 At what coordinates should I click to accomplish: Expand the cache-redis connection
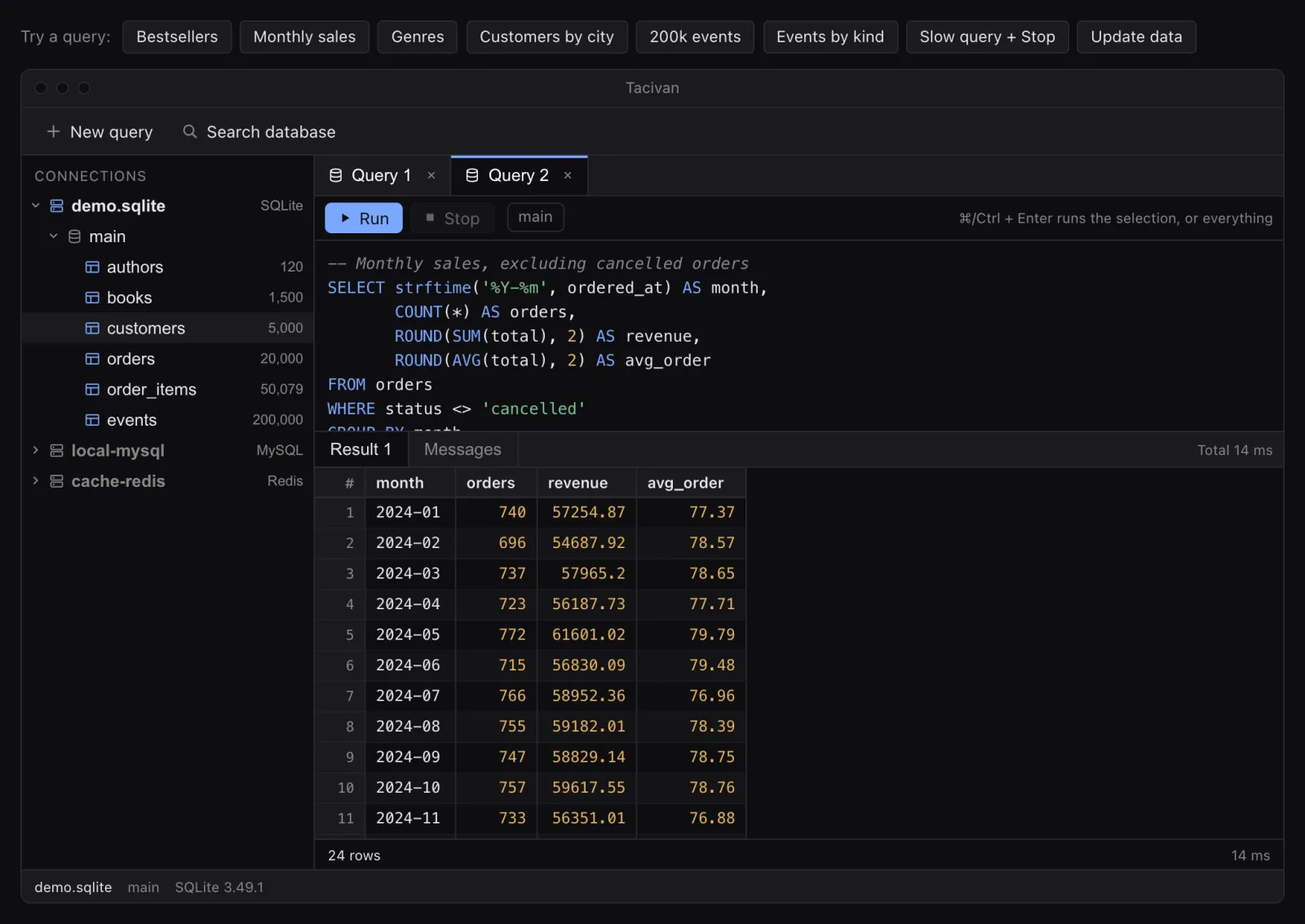35,481
